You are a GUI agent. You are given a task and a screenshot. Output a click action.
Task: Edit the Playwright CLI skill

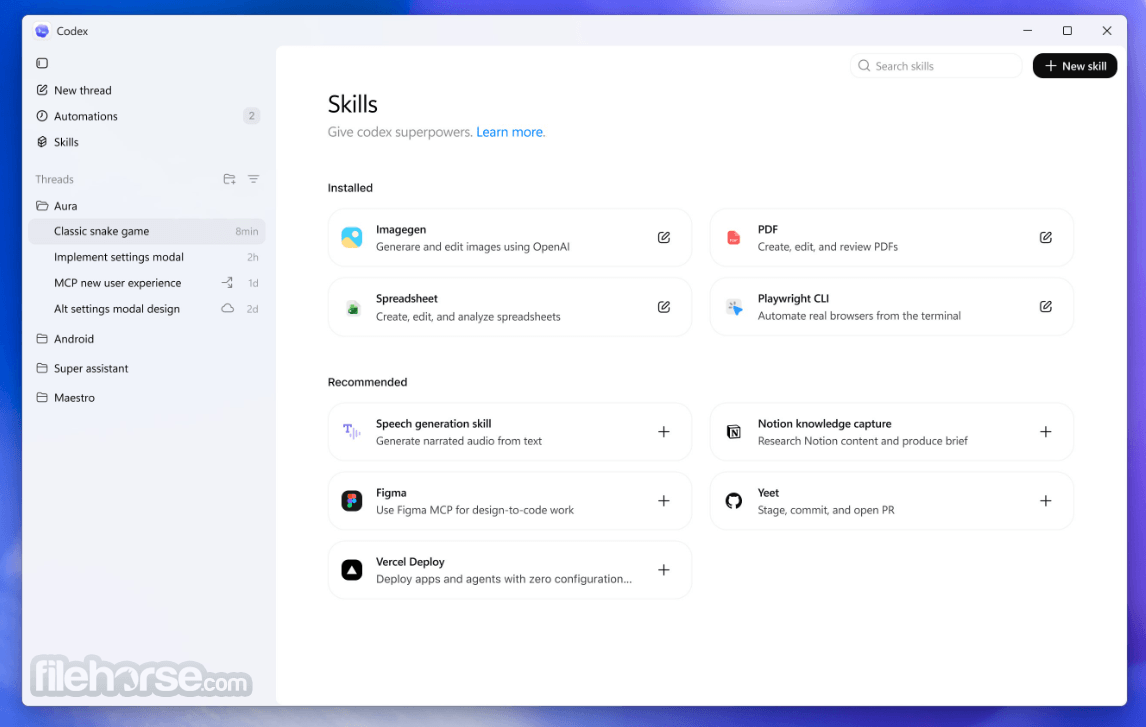1046,307
